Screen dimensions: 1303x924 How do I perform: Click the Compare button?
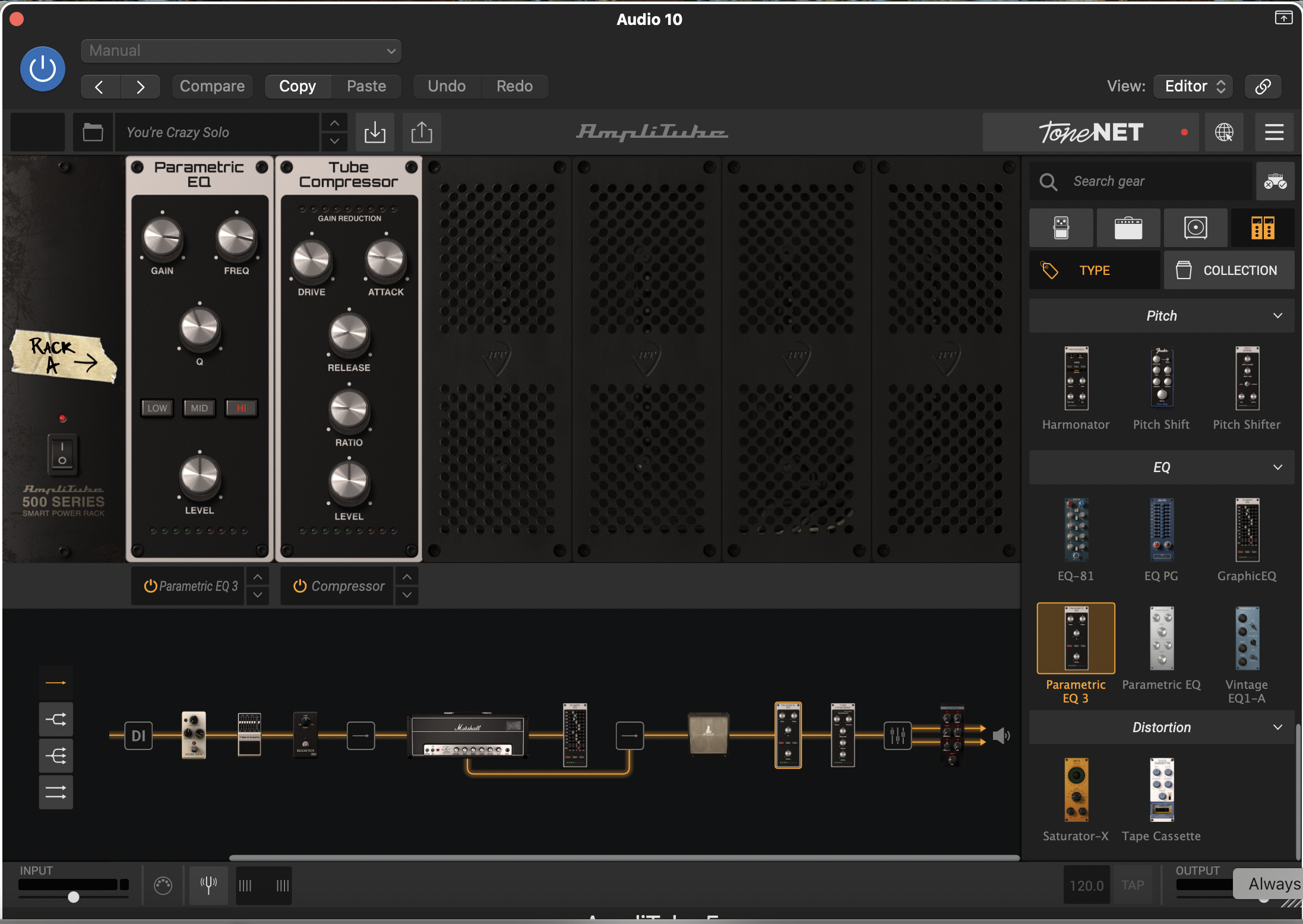212,87
